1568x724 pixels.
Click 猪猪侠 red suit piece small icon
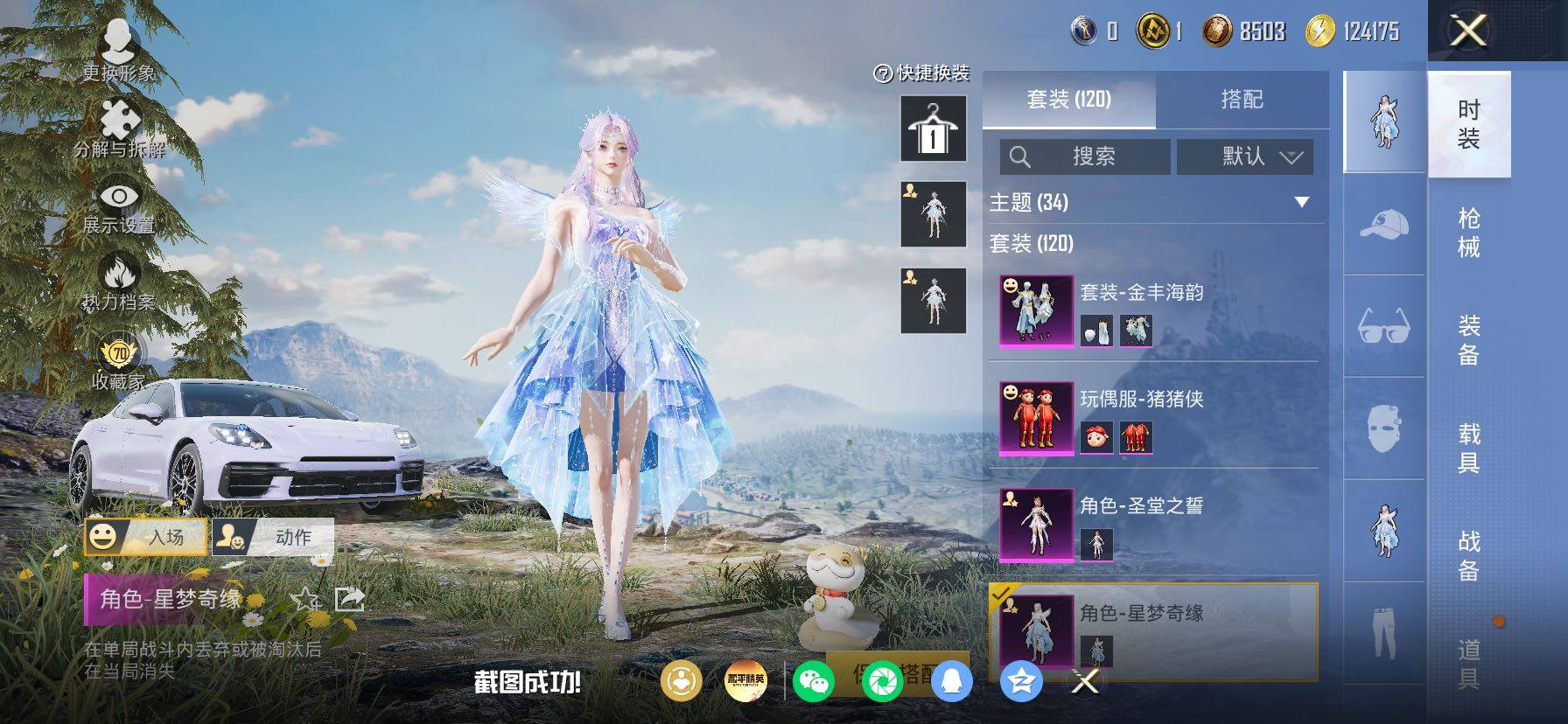coord(1136,437)
